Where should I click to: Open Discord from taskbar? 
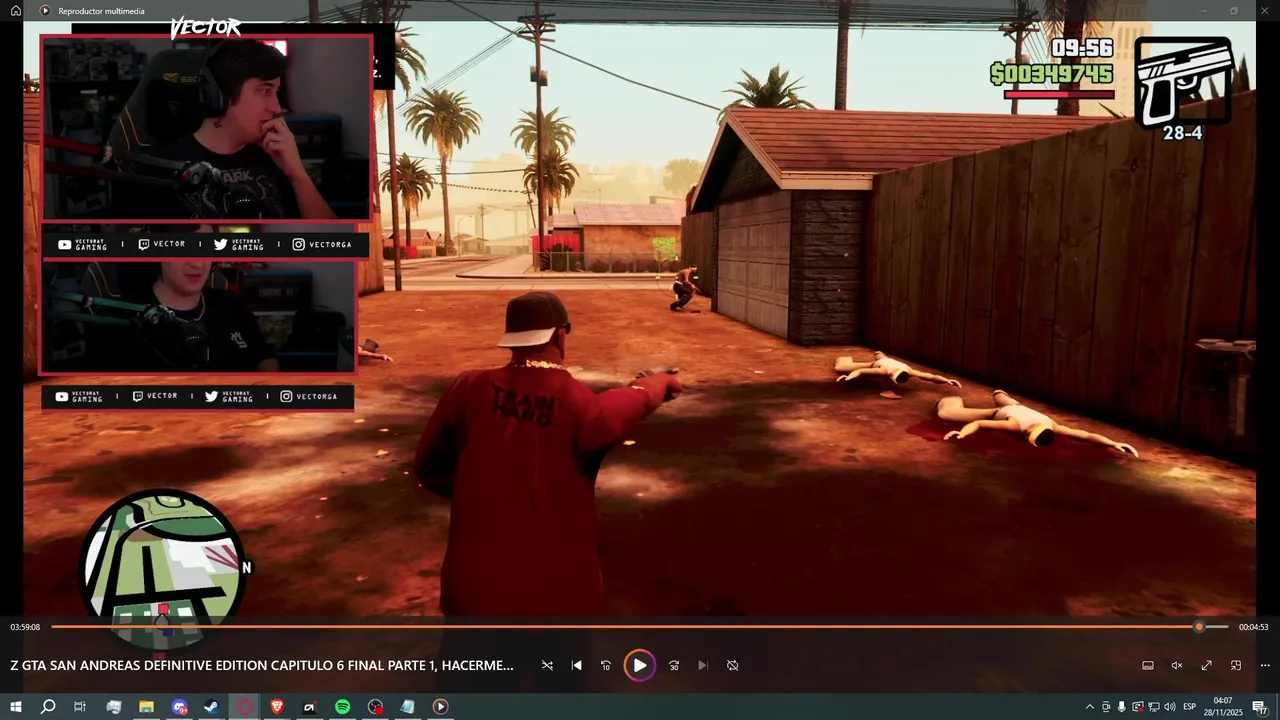pyautogui.click(x=179, y=707)
